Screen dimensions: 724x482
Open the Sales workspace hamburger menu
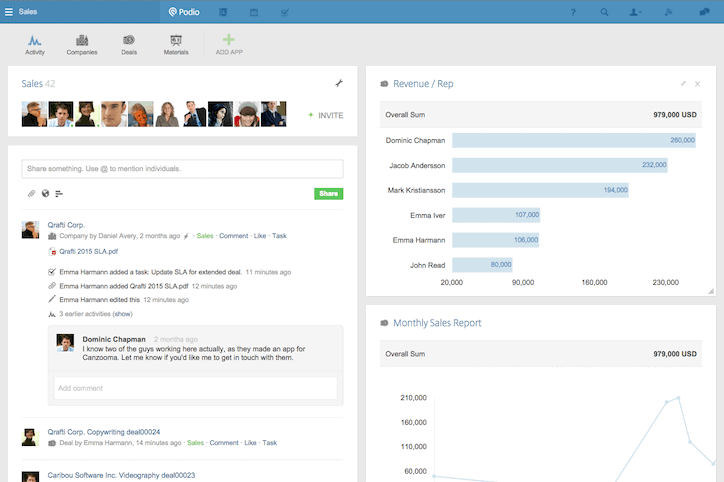tap(8, 12)
